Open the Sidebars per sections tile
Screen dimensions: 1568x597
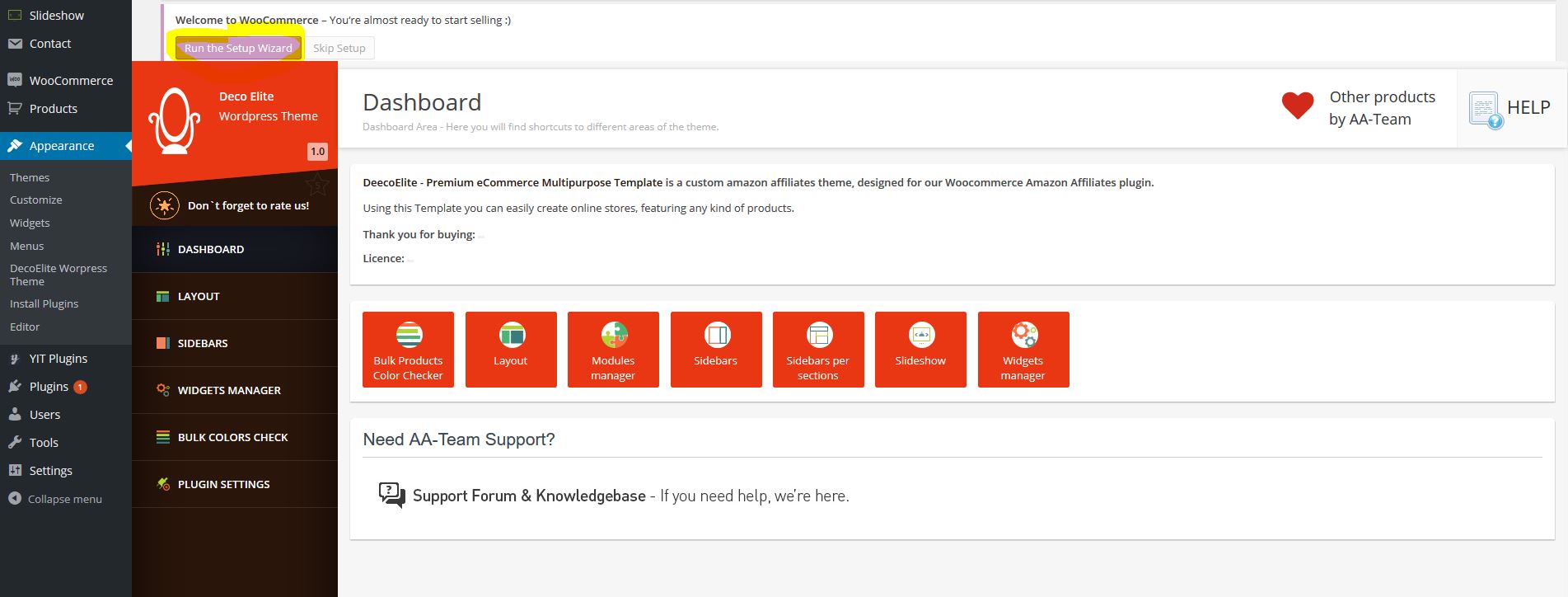818,349
